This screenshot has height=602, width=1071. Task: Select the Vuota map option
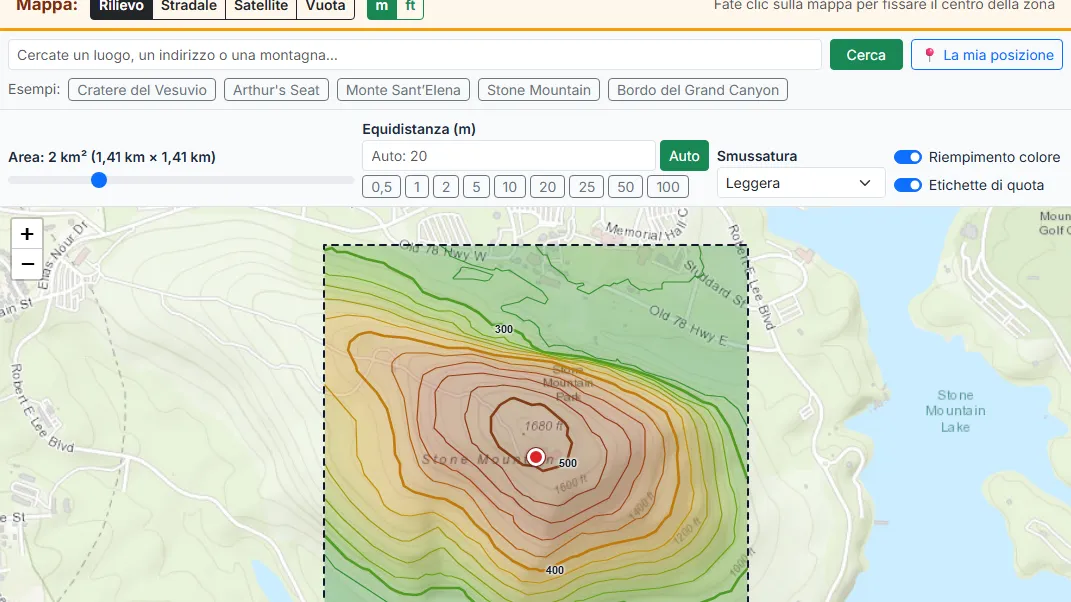(x=326, y=6)
